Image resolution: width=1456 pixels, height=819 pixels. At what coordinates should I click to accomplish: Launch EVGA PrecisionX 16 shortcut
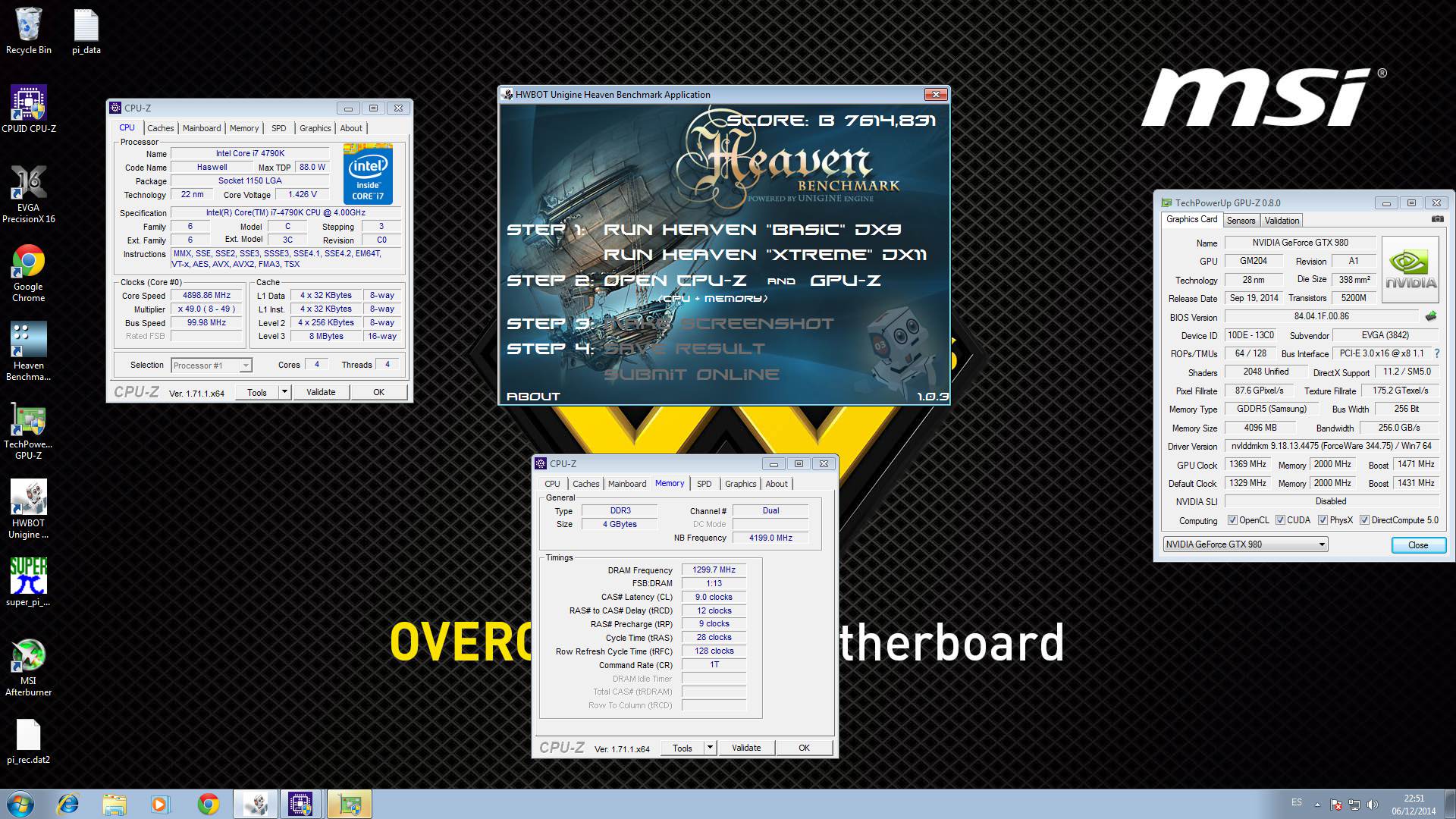pos(29,193)
